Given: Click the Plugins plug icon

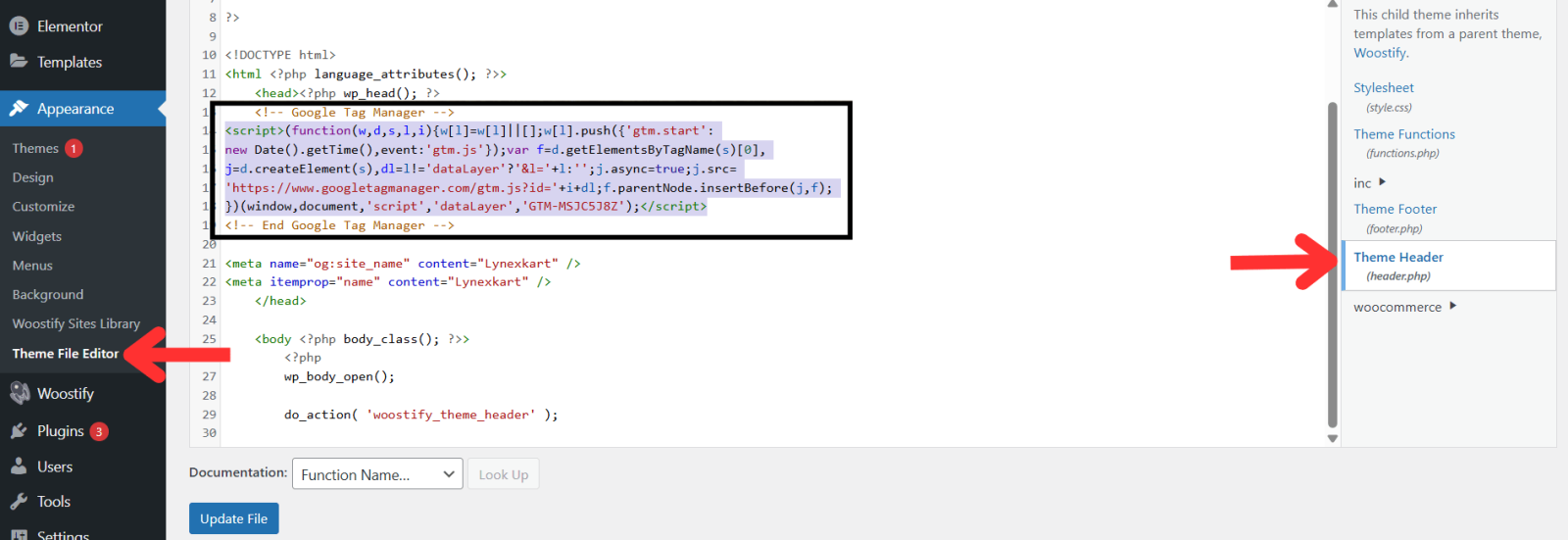Looking at the screenshot, I should coord(19,431).
